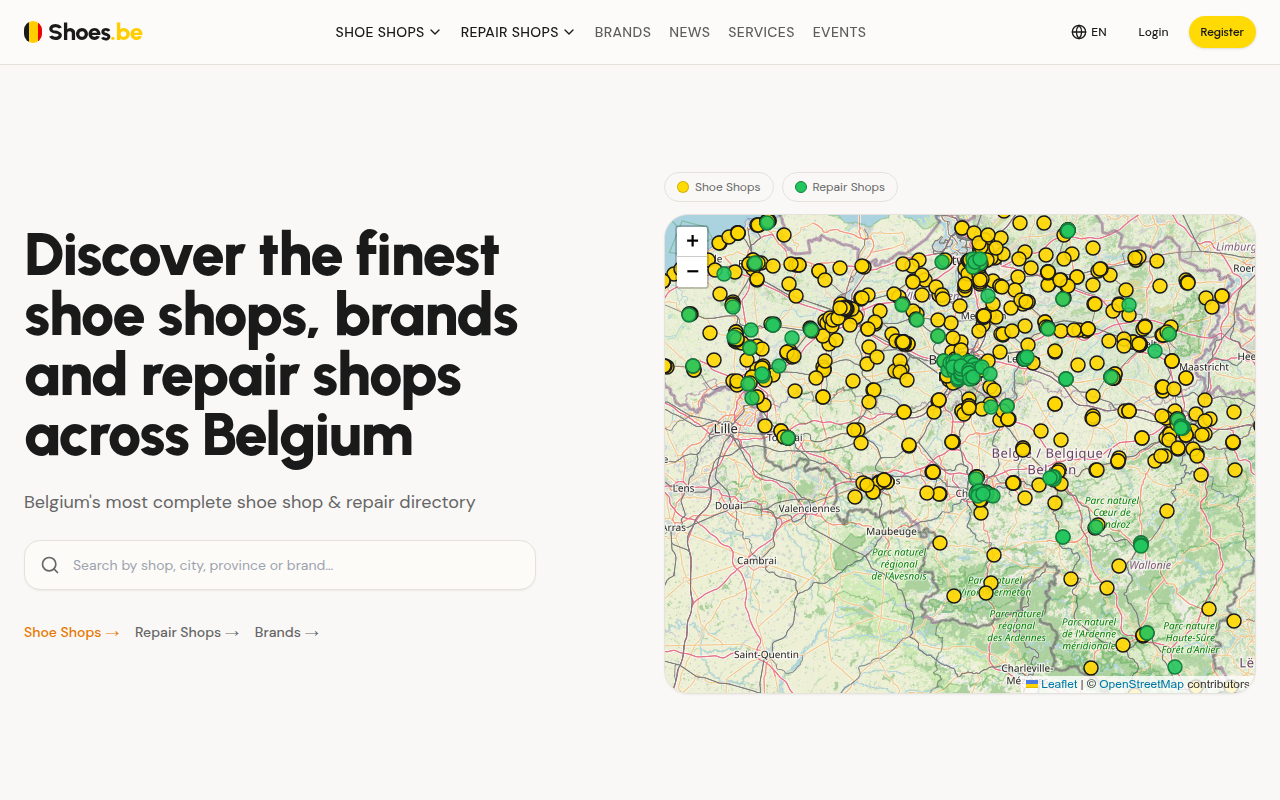Click the Cambrai label on map
The width and height of the screenshot is (1280, 800).
point(757,560)
